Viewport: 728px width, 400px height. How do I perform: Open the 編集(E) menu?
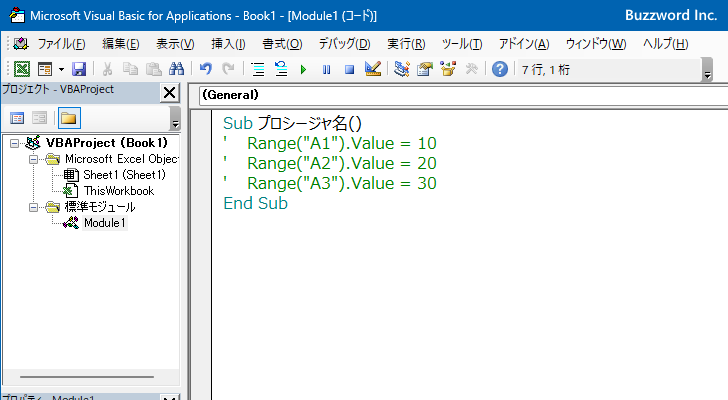121,44
